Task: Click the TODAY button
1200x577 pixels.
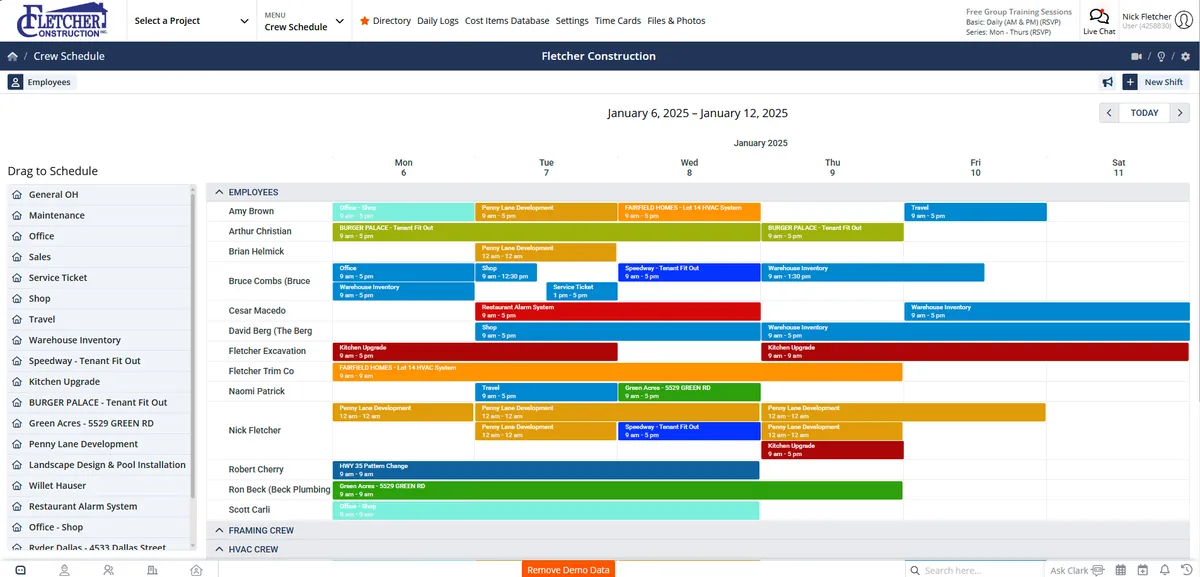Action: 1145,113
